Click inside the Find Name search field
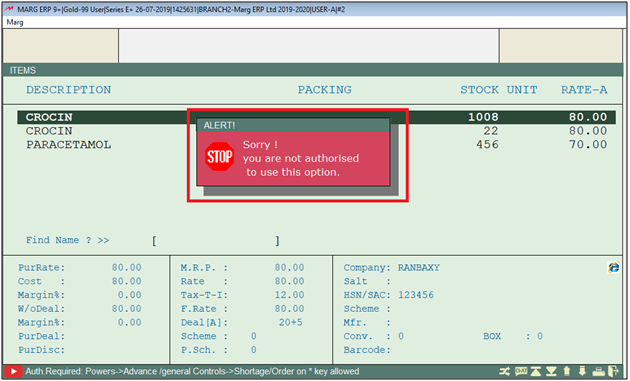The image size is (630, 381). coord(216,241)
